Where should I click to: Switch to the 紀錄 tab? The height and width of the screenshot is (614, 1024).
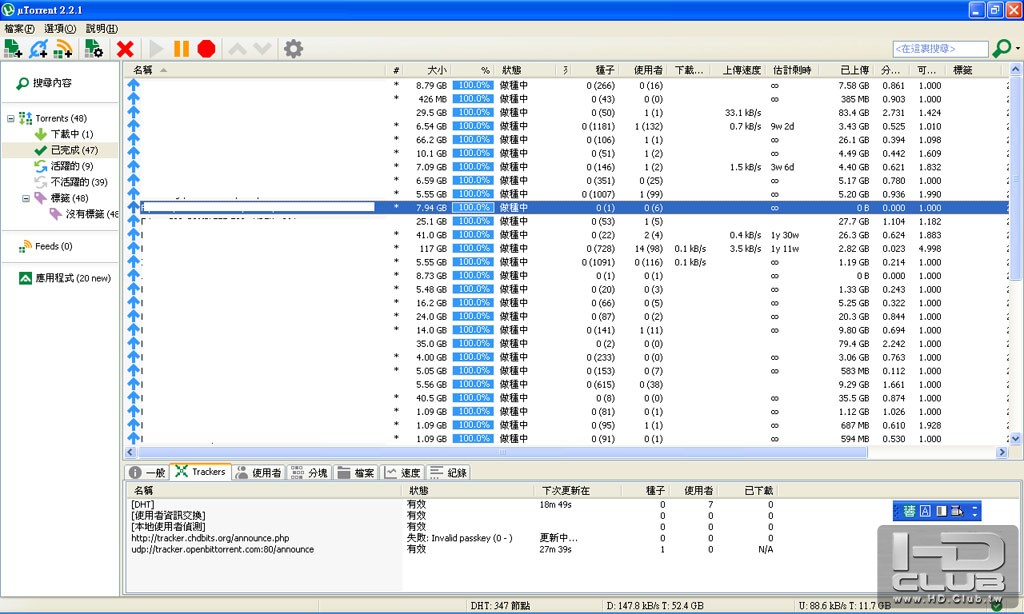tap(448, 472)
